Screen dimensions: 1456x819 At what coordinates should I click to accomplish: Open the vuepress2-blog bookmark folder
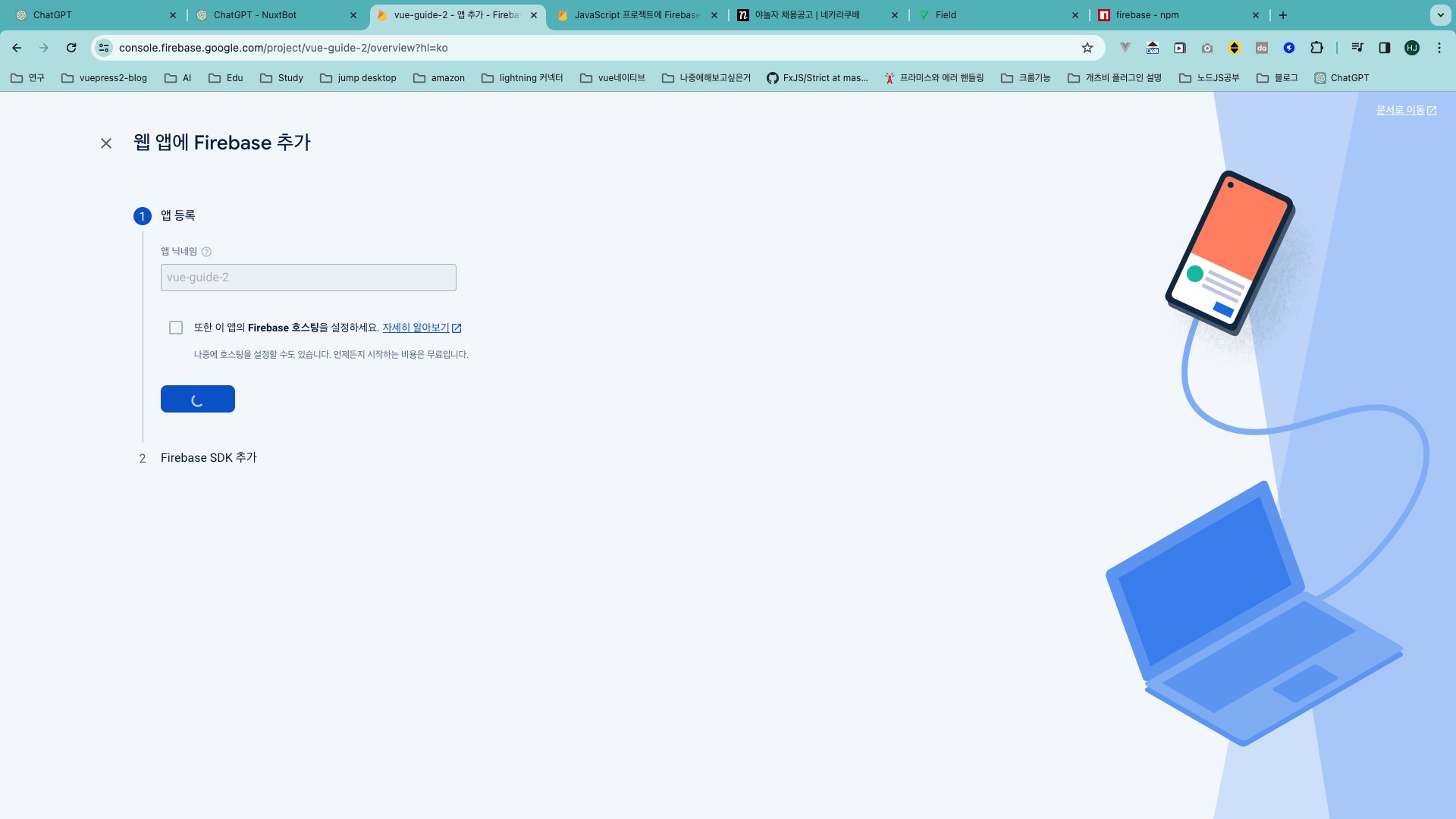click(104, 78)
